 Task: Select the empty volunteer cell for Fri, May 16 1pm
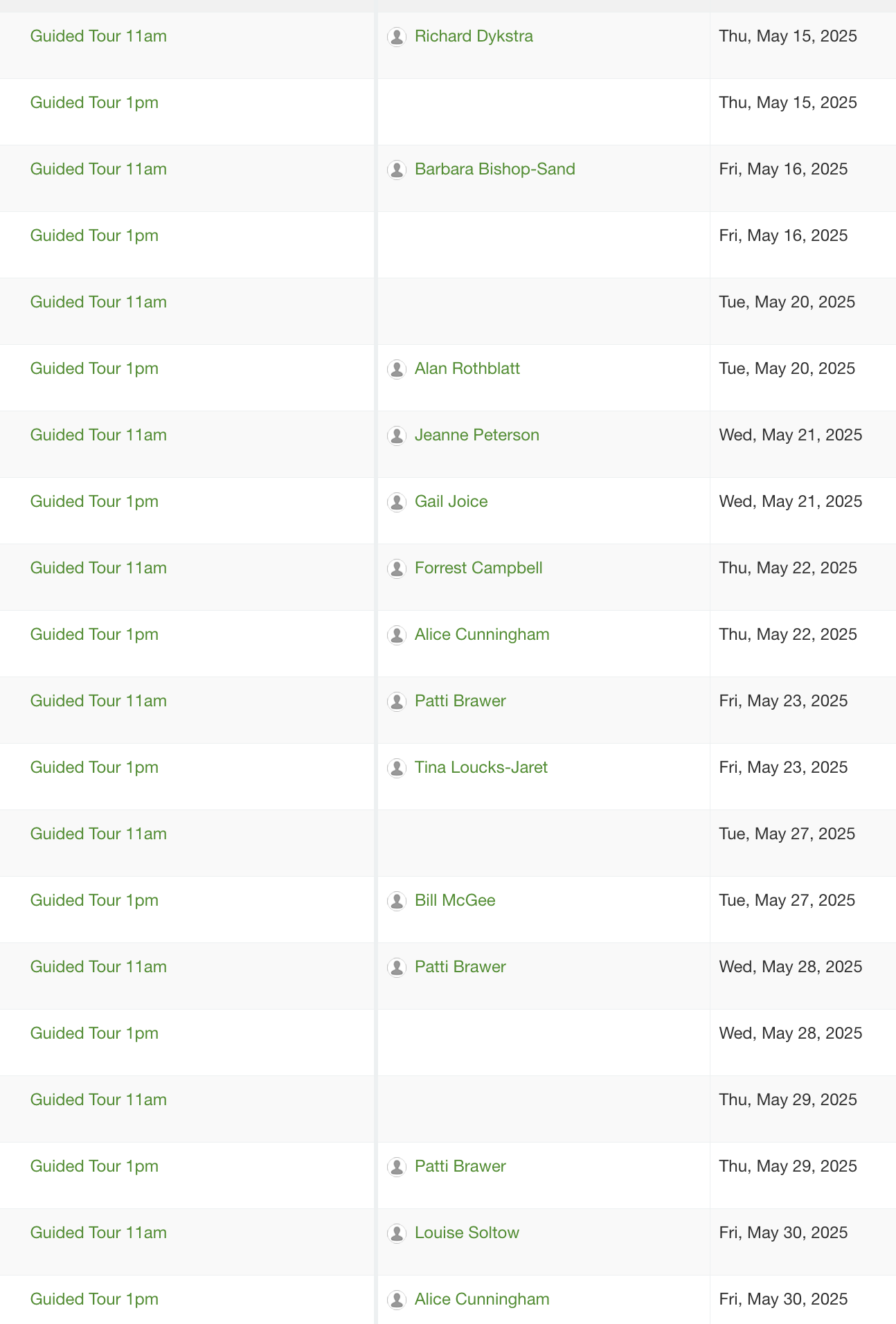[x=544, y=245]
